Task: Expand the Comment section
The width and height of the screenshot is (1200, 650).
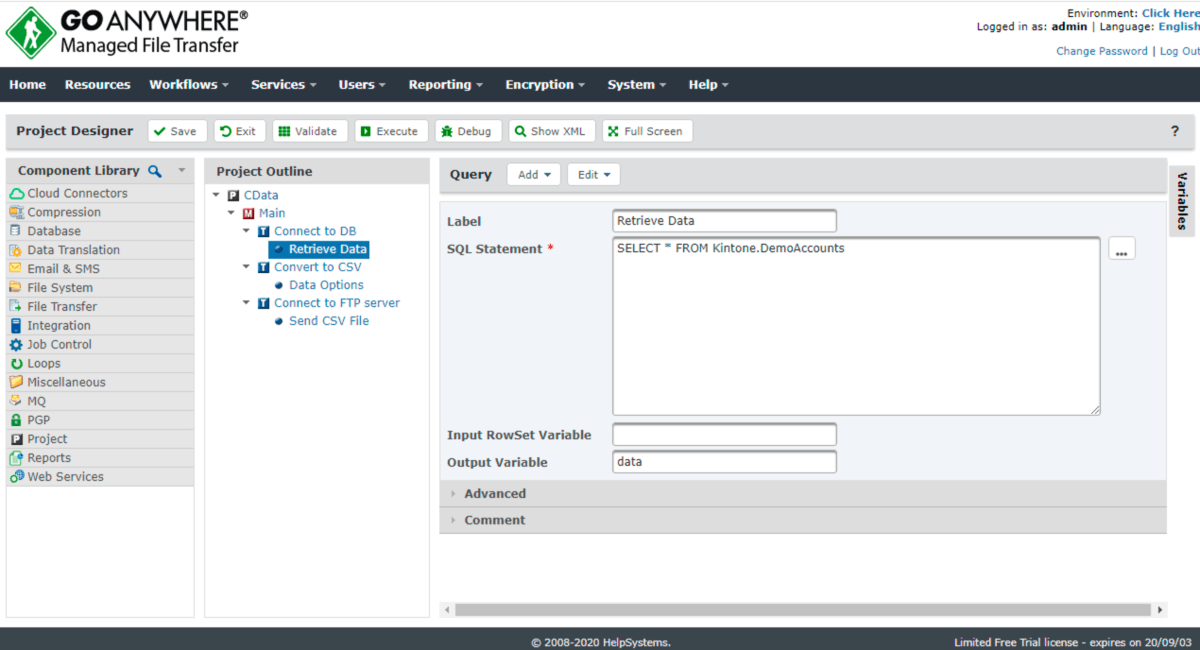Action: pyautogui.click(x=803, y=520)
